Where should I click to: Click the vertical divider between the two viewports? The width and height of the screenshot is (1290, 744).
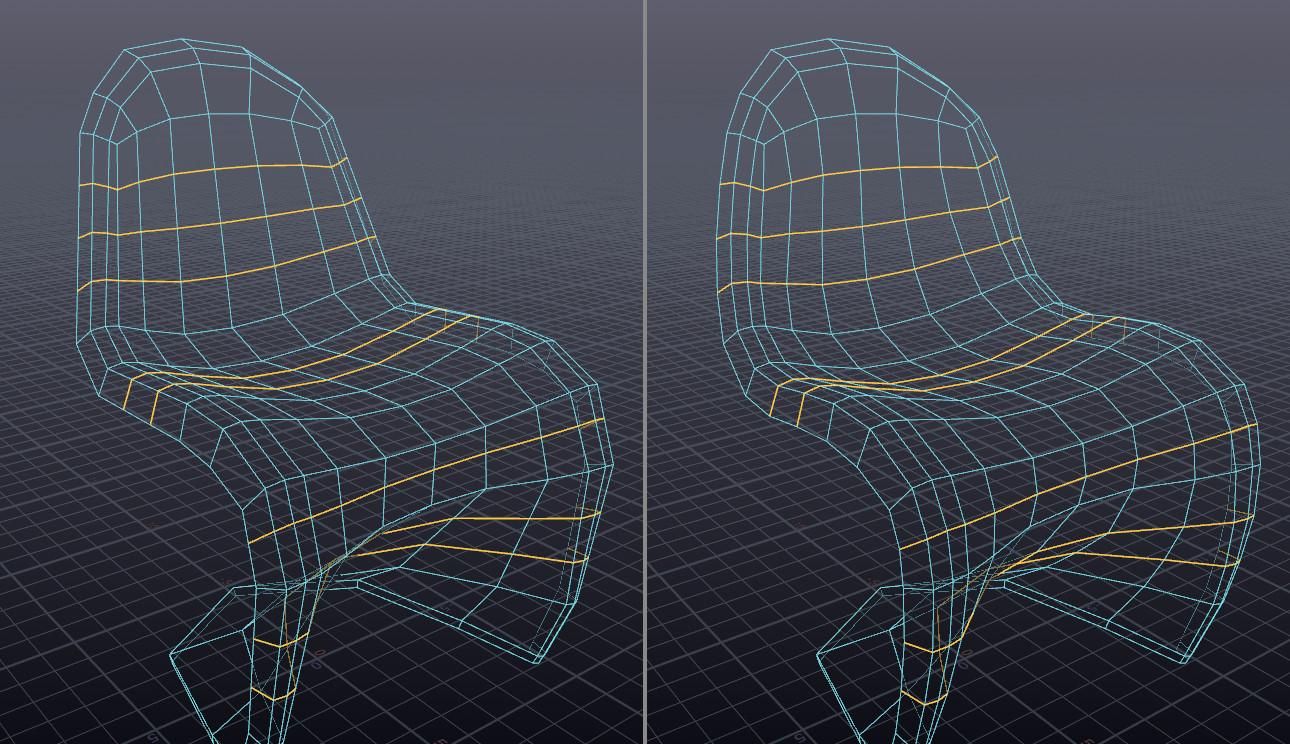[645, 372]
